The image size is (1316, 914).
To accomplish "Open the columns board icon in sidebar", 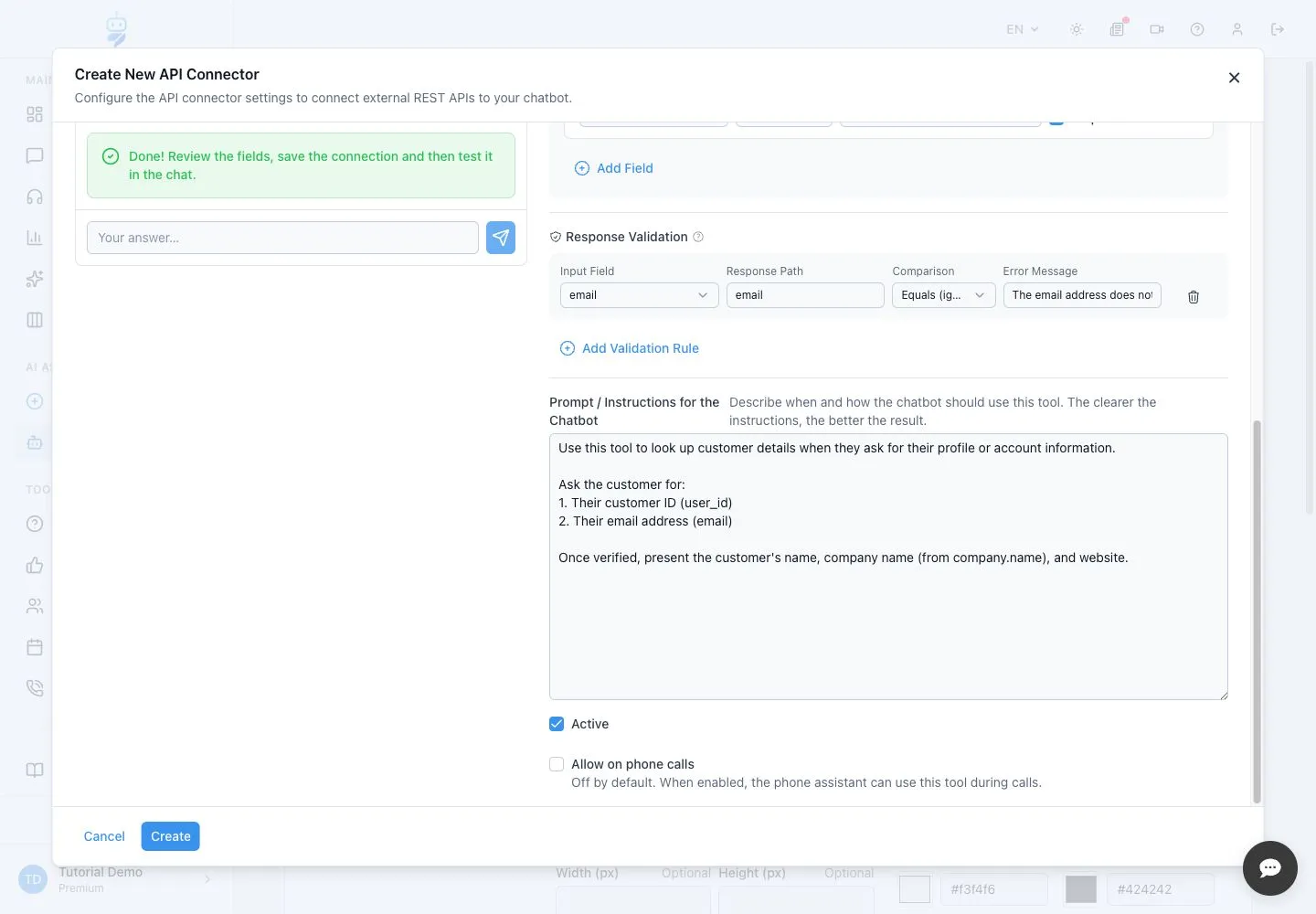I will pos(35,320).
